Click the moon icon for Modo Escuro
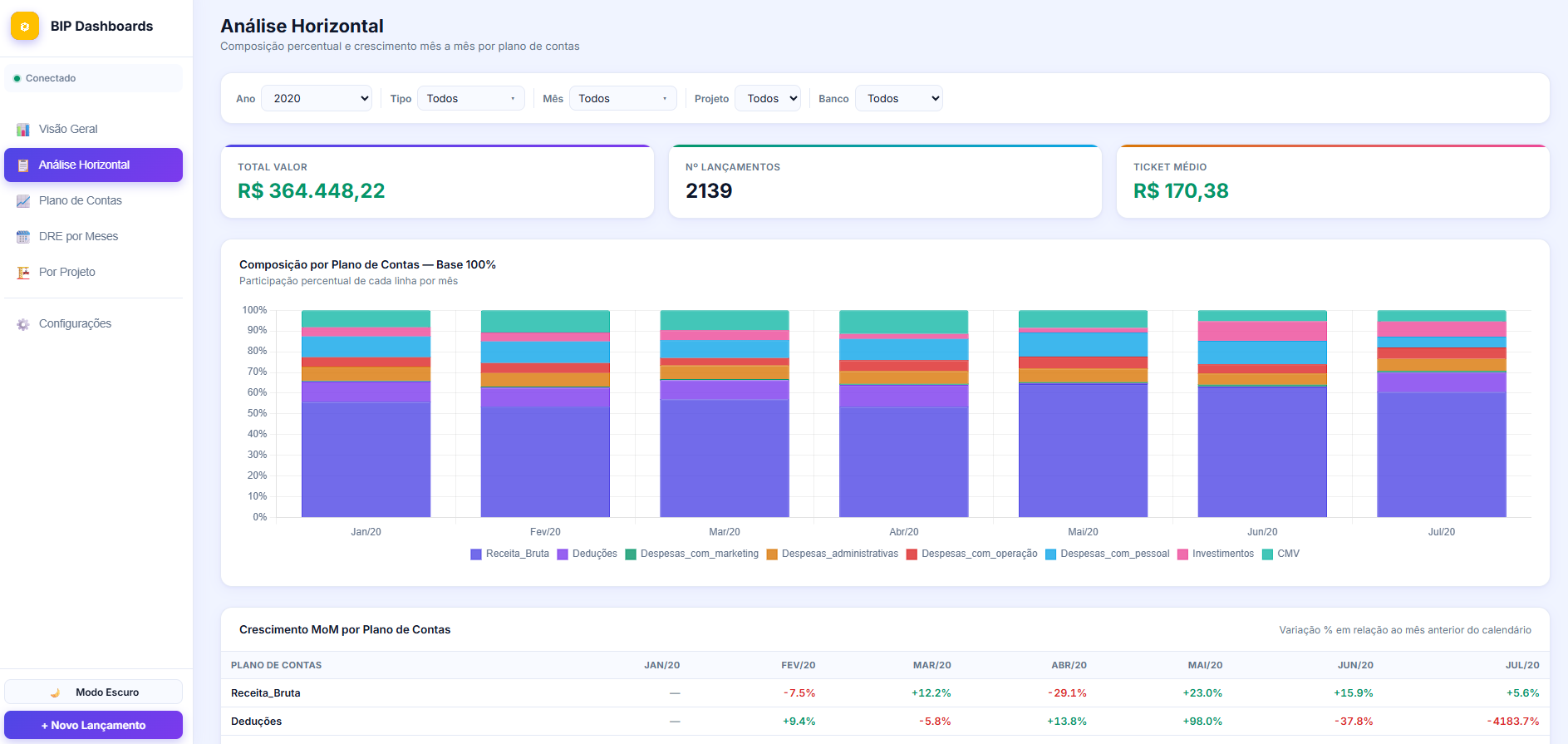 [55, 692]
